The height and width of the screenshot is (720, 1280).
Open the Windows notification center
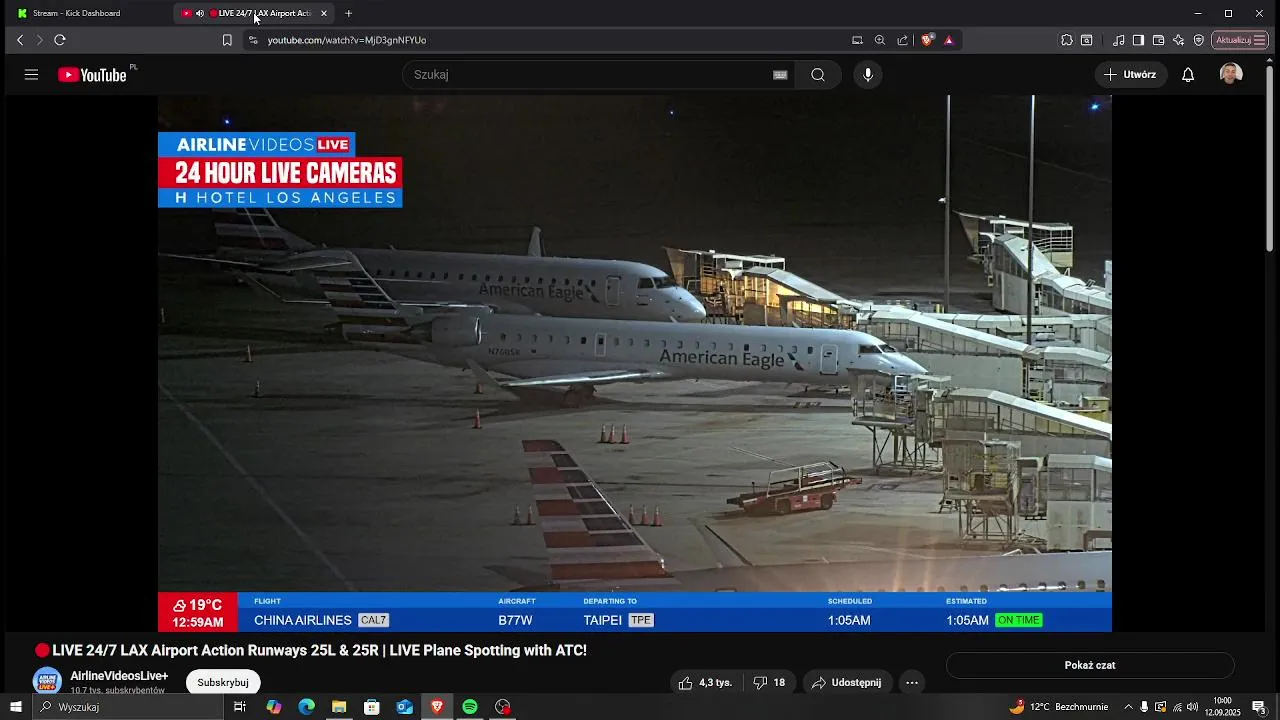pyautogui.click(x=1259, y=707)
